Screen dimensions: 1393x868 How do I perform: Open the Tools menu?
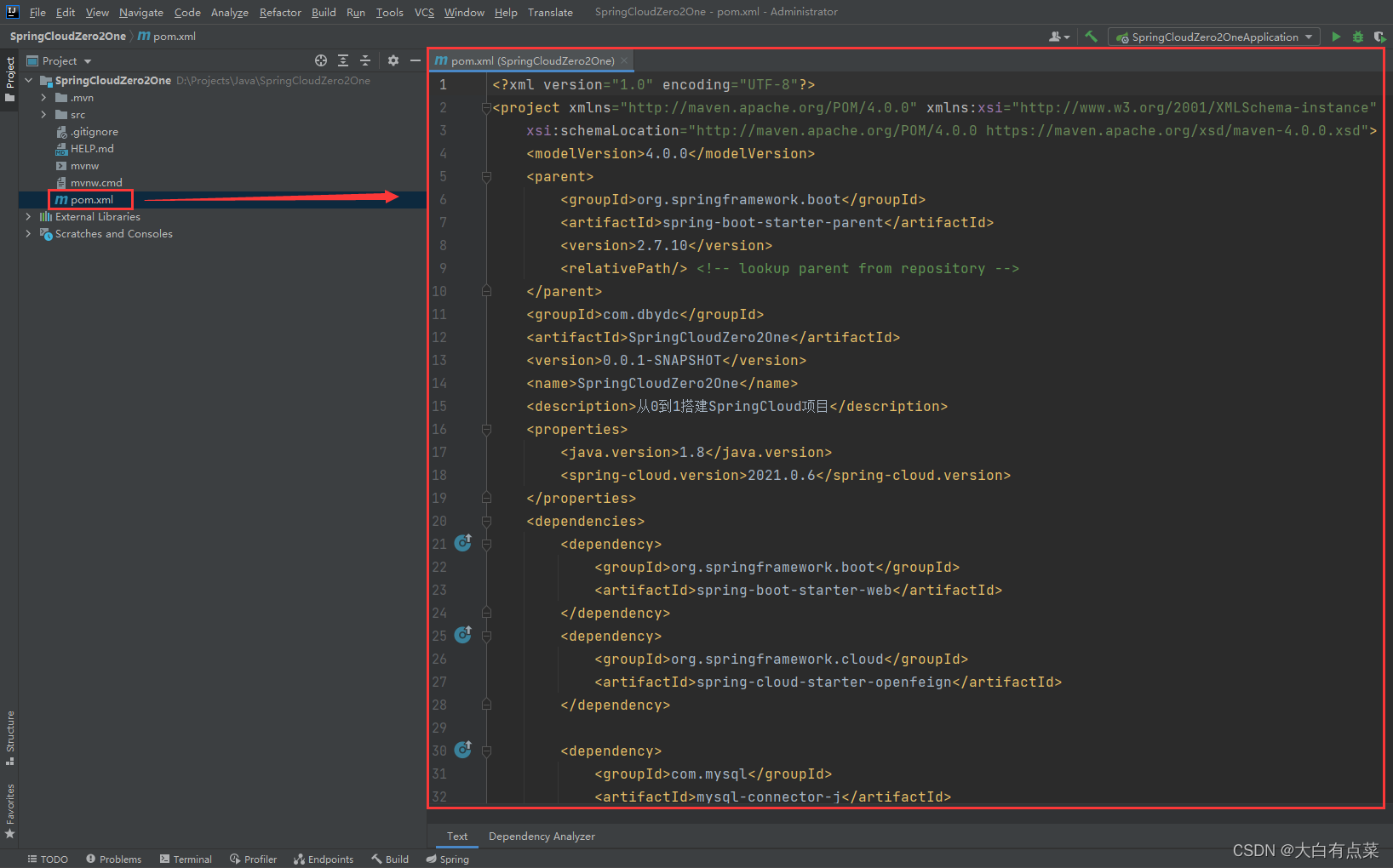(389, 12)
